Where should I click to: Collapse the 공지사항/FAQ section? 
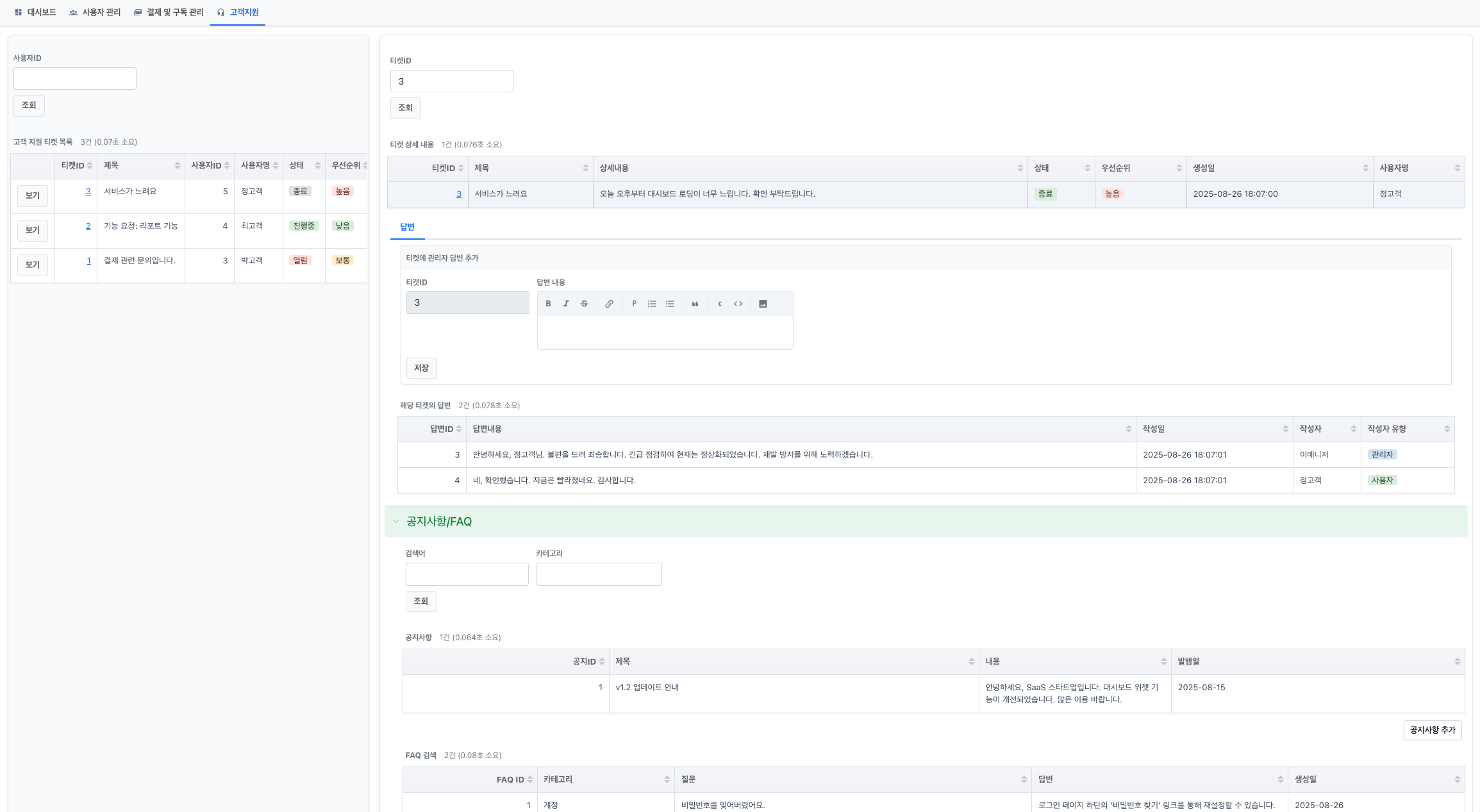(395, 522)
